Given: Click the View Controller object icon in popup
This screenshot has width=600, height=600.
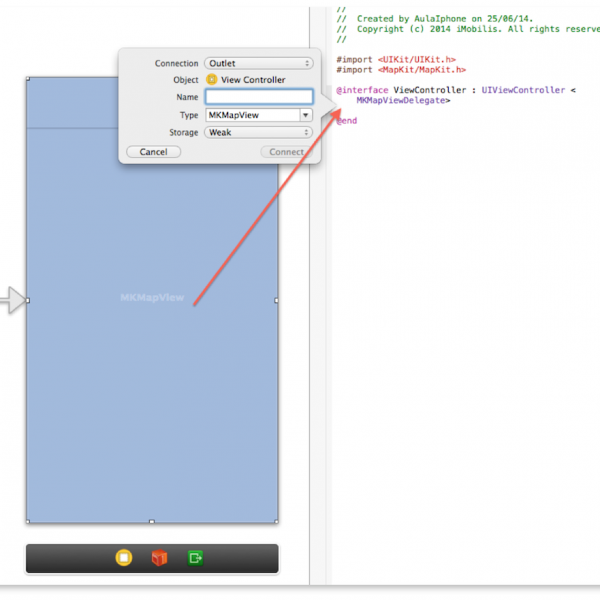Looking at the screenshot, I should coord(211,80).
